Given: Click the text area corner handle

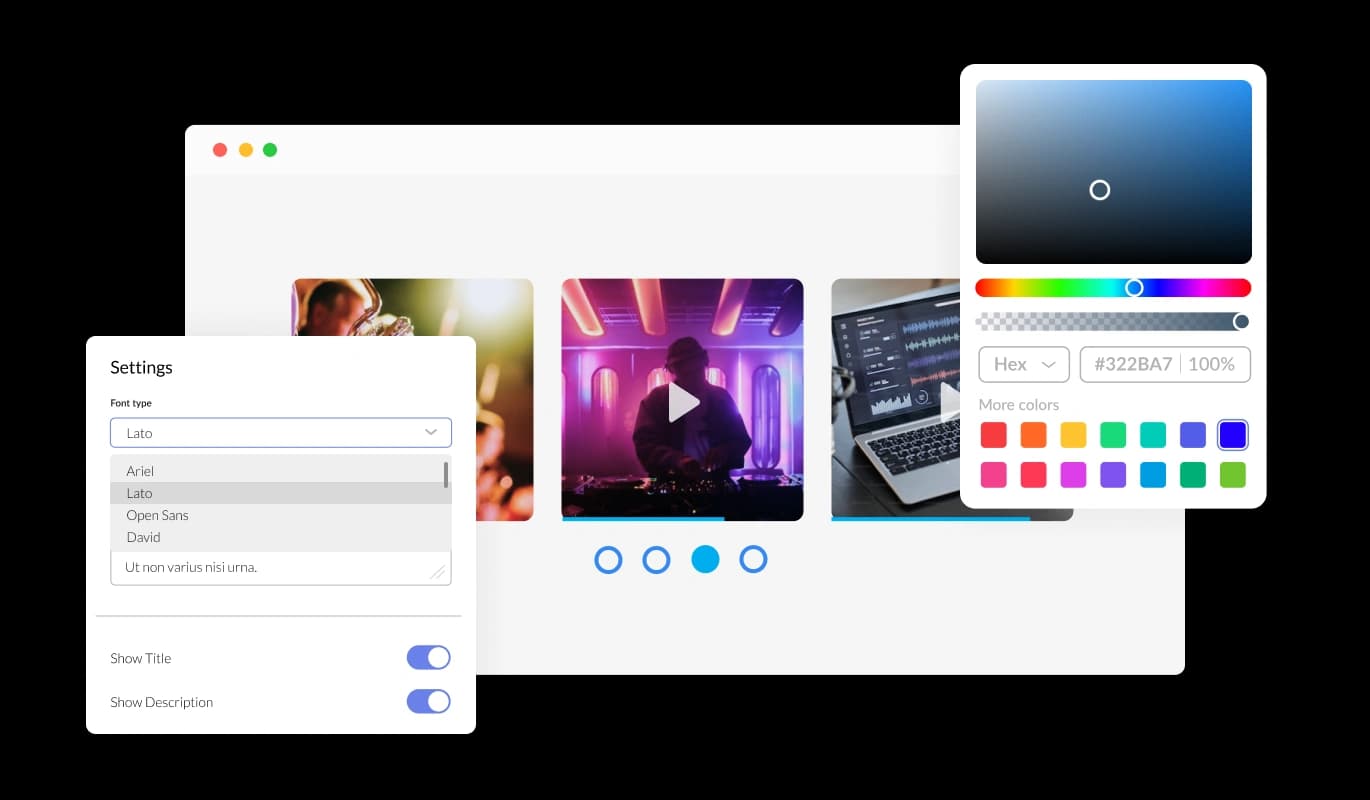Looking at the screenshot, I should click(437, 572).
